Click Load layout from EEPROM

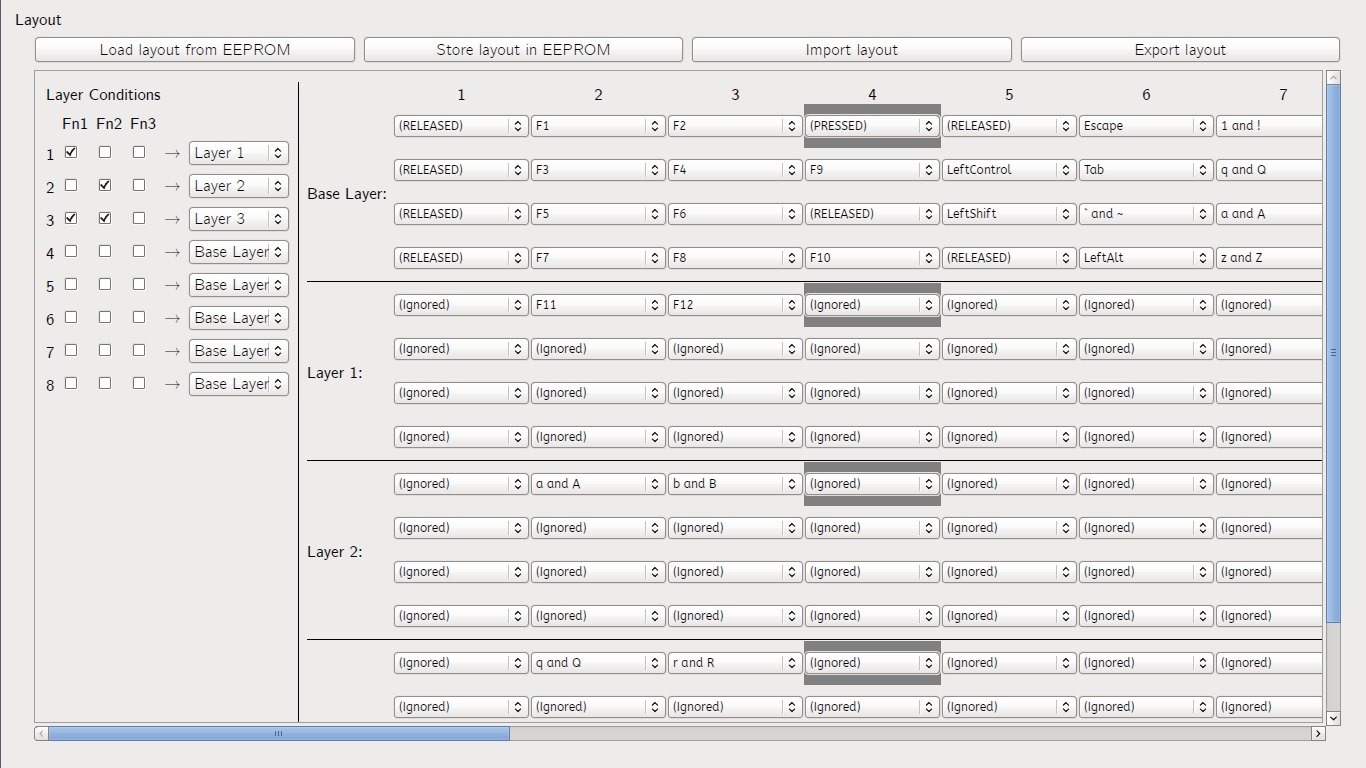coord(195,50)
